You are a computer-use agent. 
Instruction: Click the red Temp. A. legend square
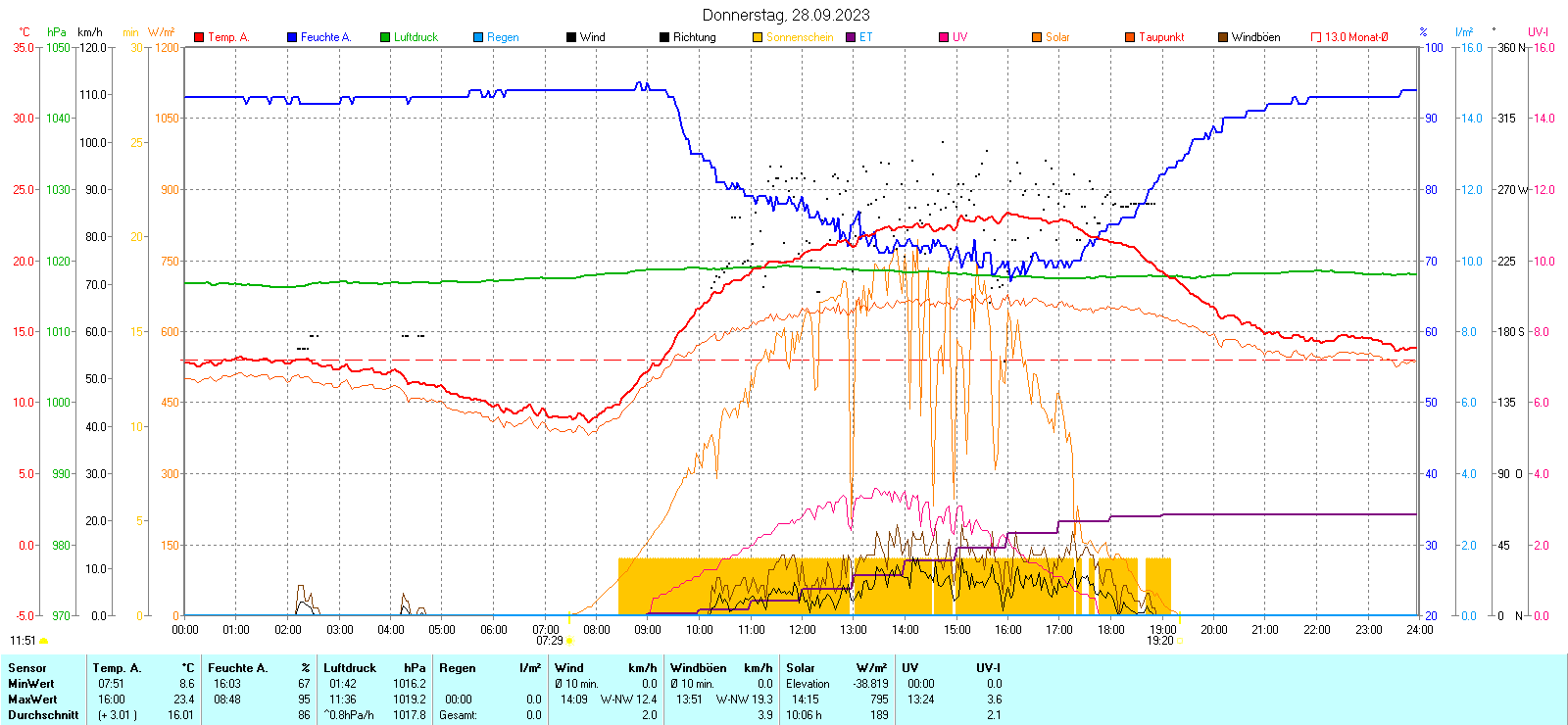pos(199,37)
